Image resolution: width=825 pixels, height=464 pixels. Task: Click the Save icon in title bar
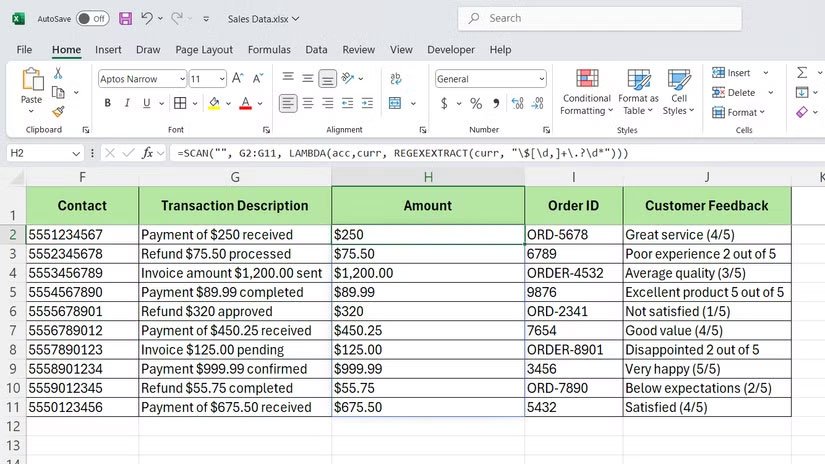pyautogui.click(x=125, y=18)
